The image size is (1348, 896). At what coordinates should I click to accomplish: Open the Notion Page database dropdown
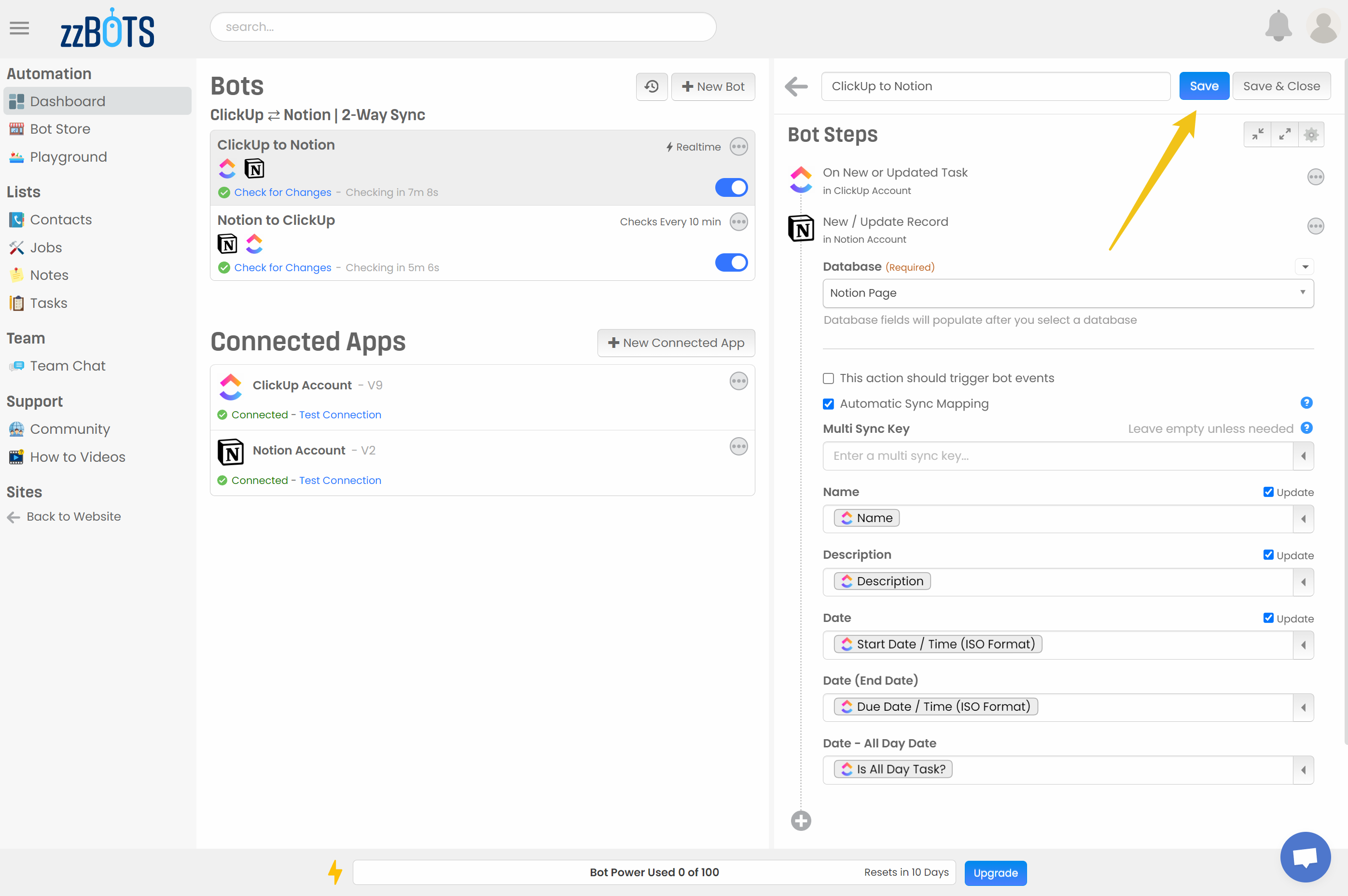(x=1068, y=293)
